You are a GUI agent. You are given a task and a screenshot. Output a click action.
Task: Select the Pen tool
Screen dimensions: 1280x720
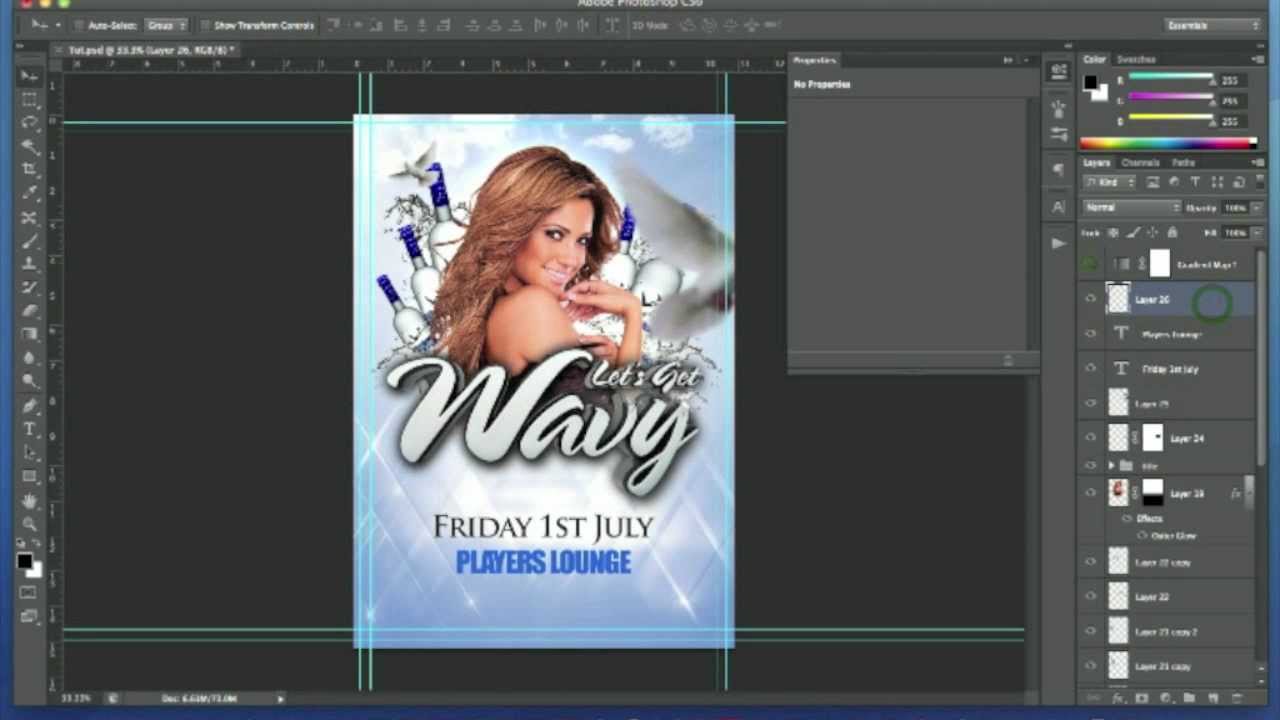click(x=29, y=406)
